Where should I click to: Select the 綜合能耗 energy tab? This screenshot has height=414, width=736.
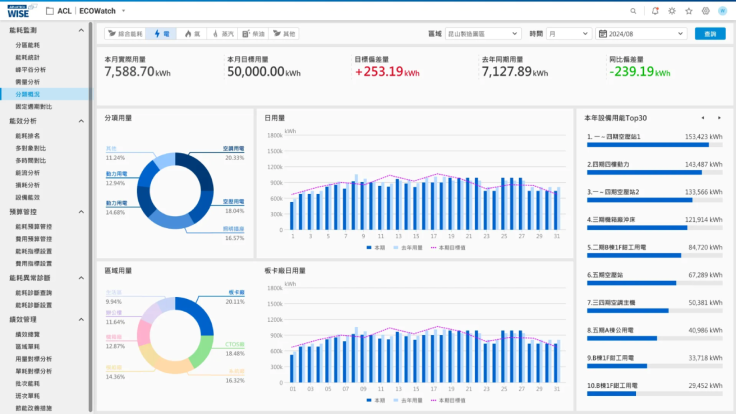click(x=125, y=34)
